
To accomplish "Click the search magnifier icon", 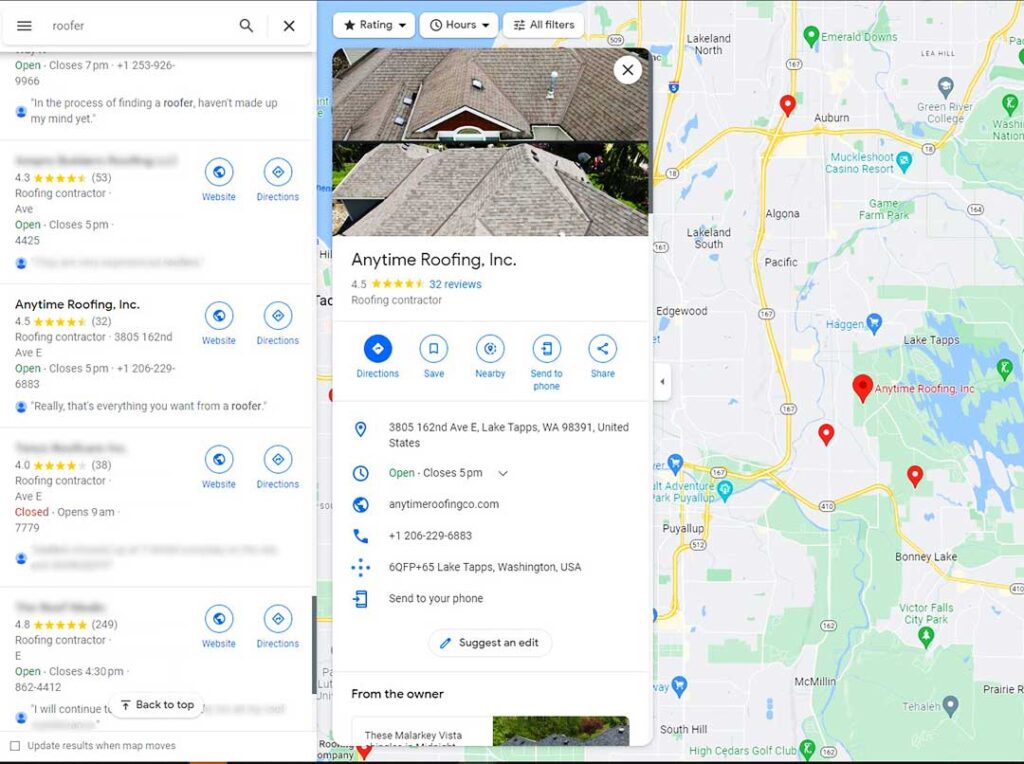I will 246,26.
